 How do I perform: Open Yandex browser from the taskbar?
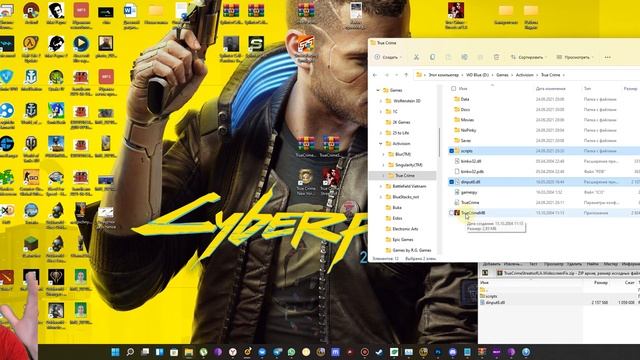[233, 352]
